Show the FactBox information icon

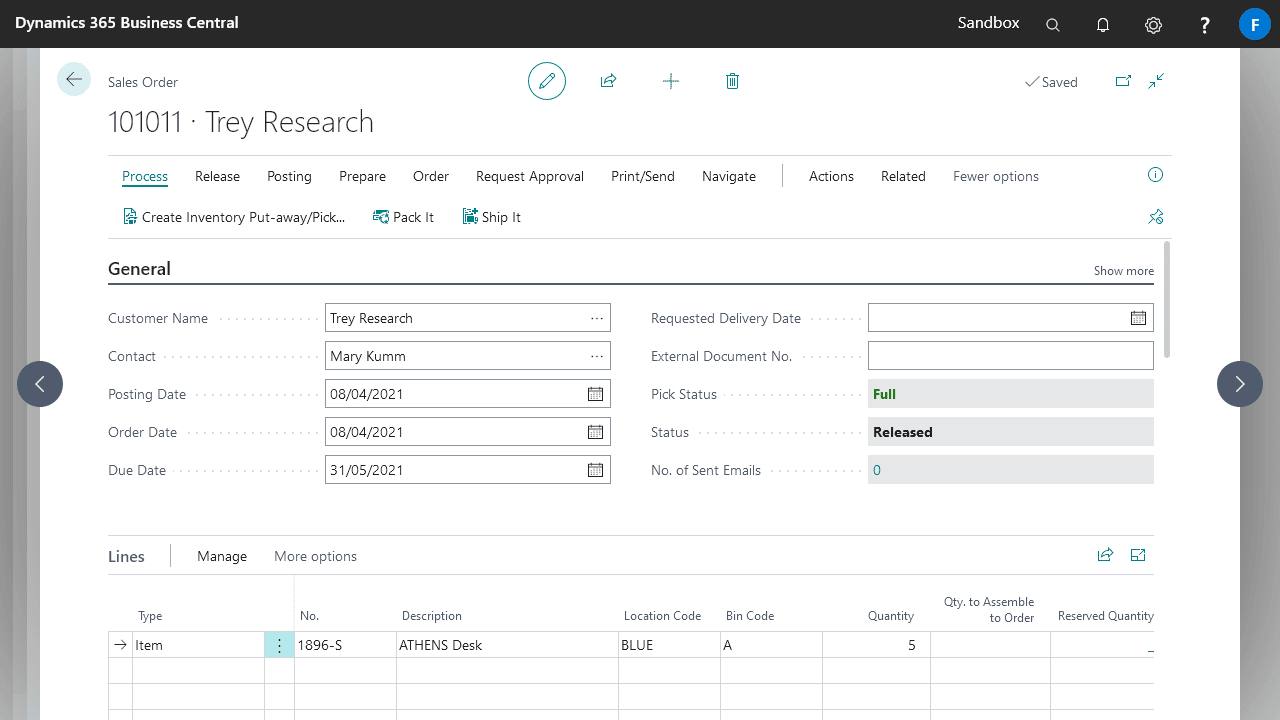click(x=1156, y=175)
